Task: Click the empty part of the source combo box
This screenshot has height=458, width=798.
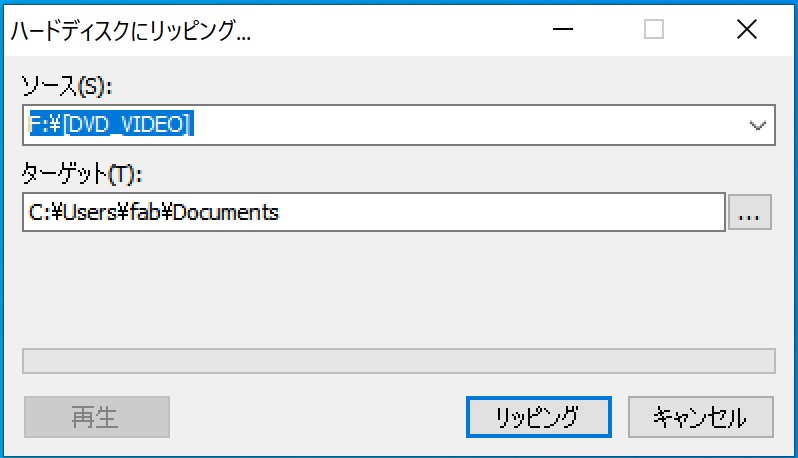Action: (x=468, y=125)
